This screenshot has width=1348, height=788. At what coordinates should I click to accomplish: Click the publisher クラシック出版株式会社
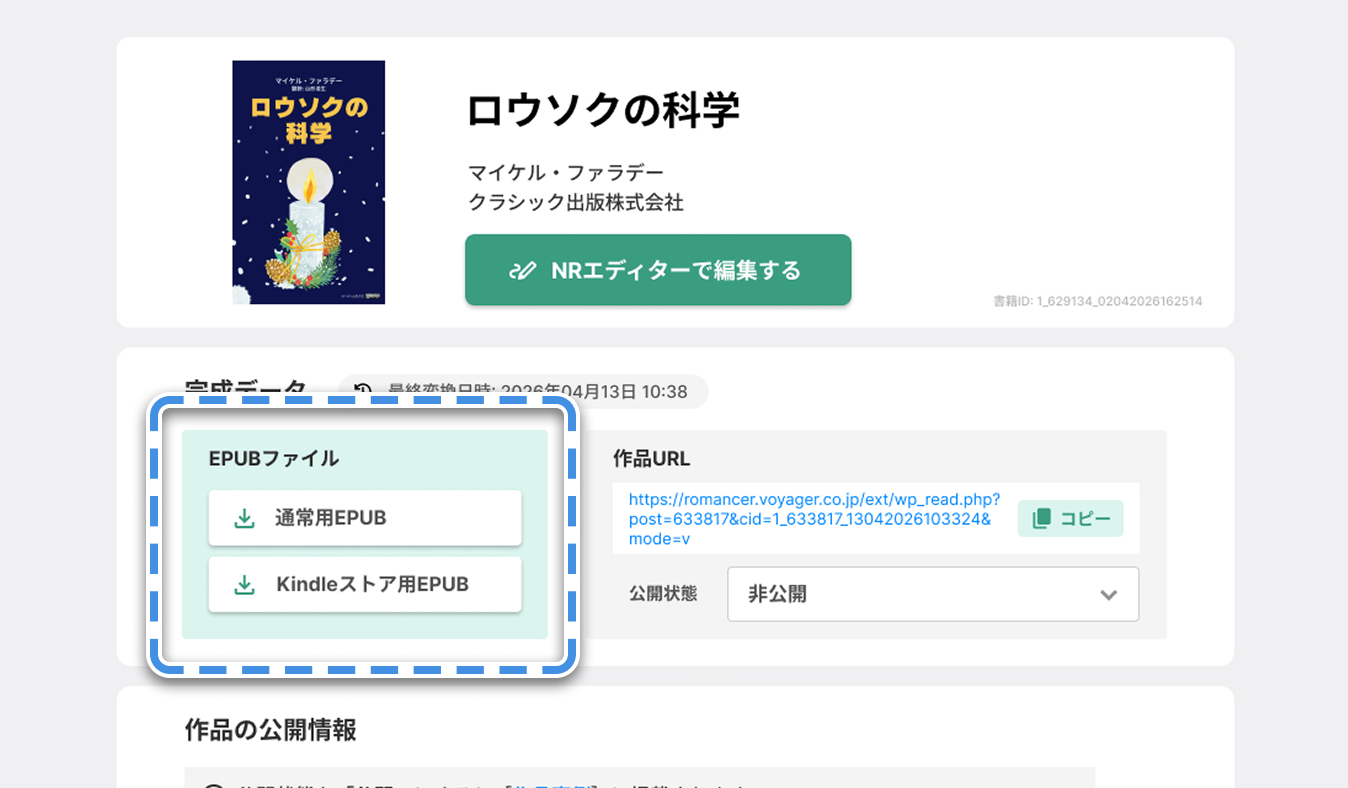pos(576,203)
